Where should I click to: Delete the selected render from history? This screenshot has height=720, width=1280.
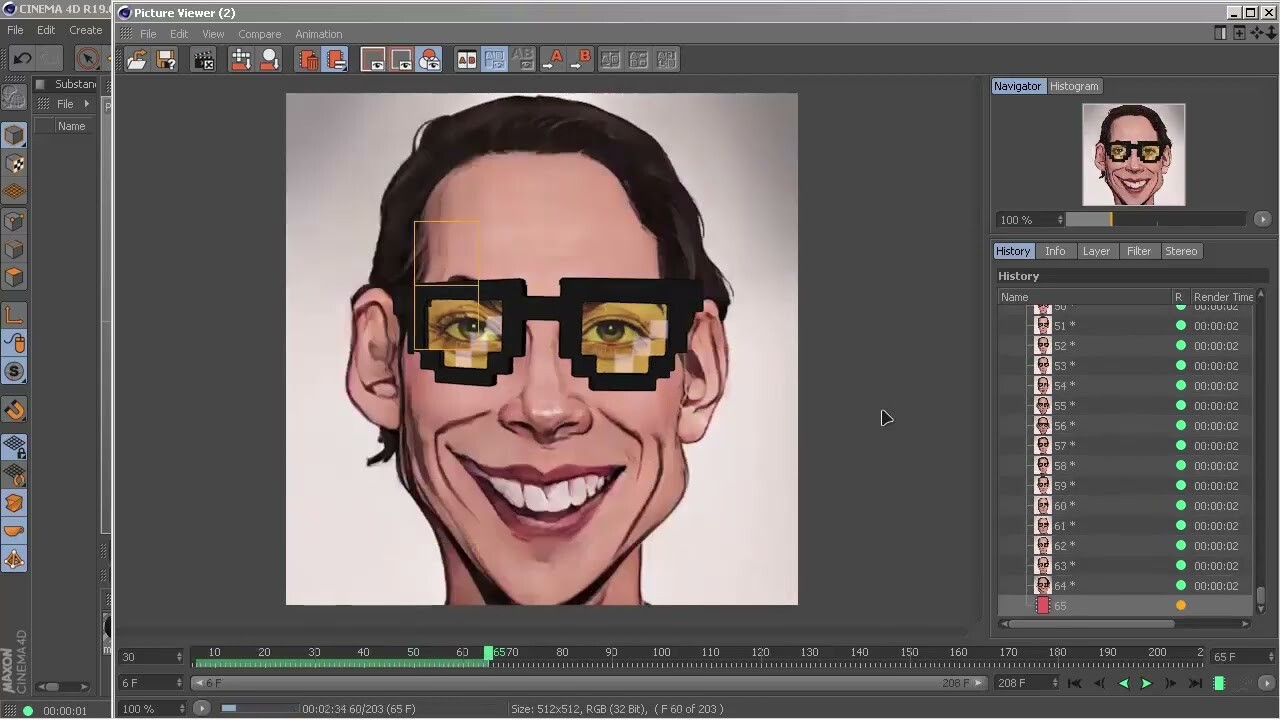[x=307, y=59]
